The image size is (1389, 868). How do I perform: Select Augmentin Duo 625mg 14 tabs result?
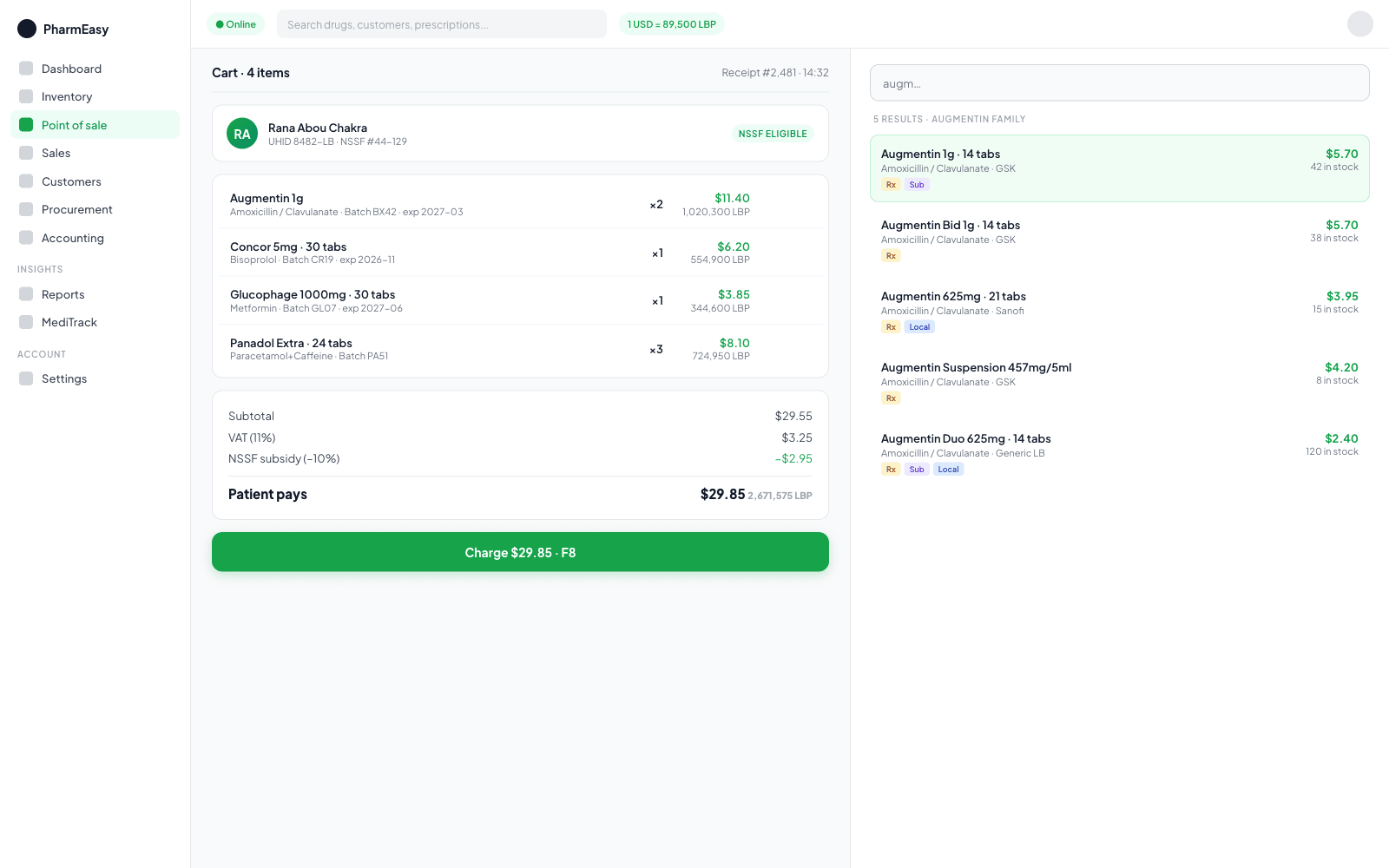point(1120,453)
